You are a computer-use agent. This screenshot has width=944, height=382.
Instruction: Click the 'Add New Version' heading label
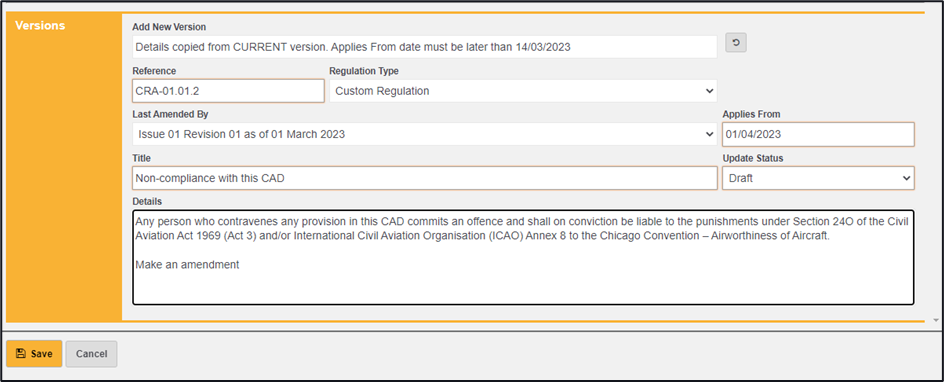[169, 27]
